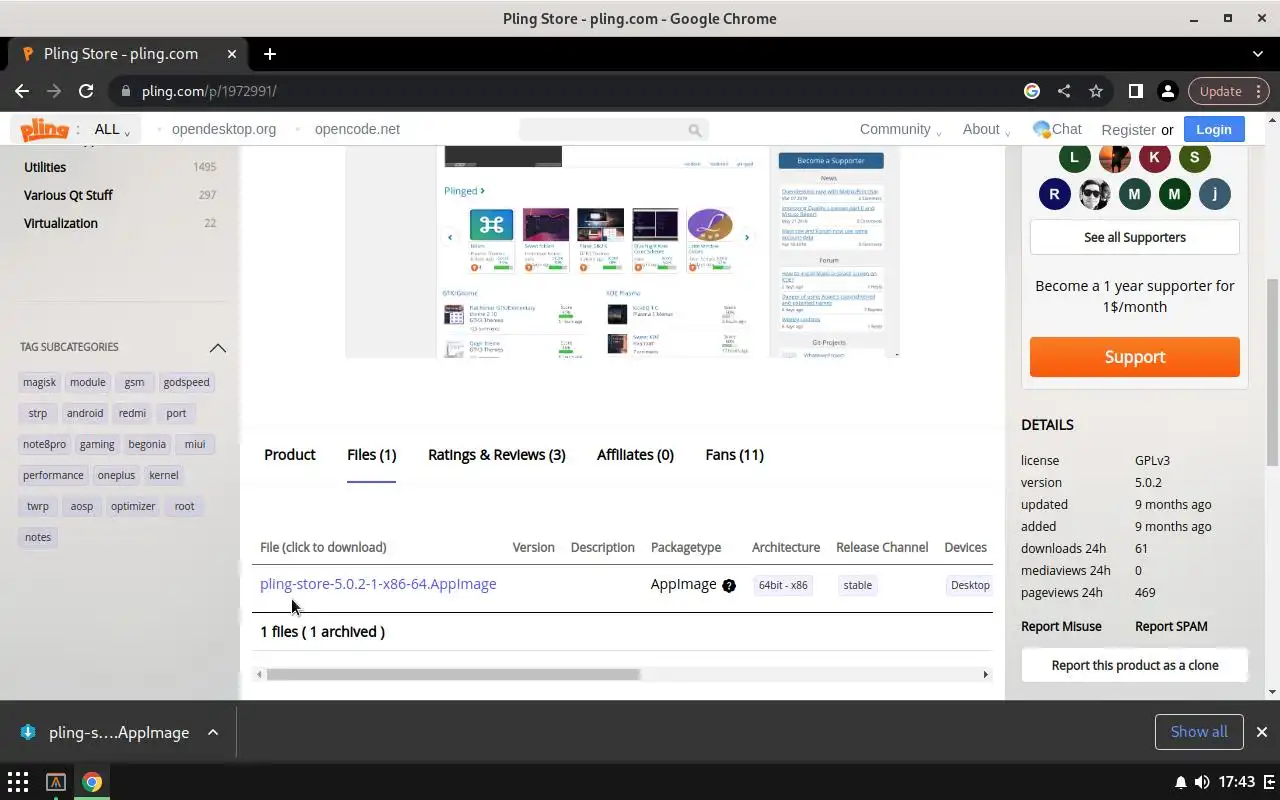Open Chrome tab search chevron

click(1258, 54)
